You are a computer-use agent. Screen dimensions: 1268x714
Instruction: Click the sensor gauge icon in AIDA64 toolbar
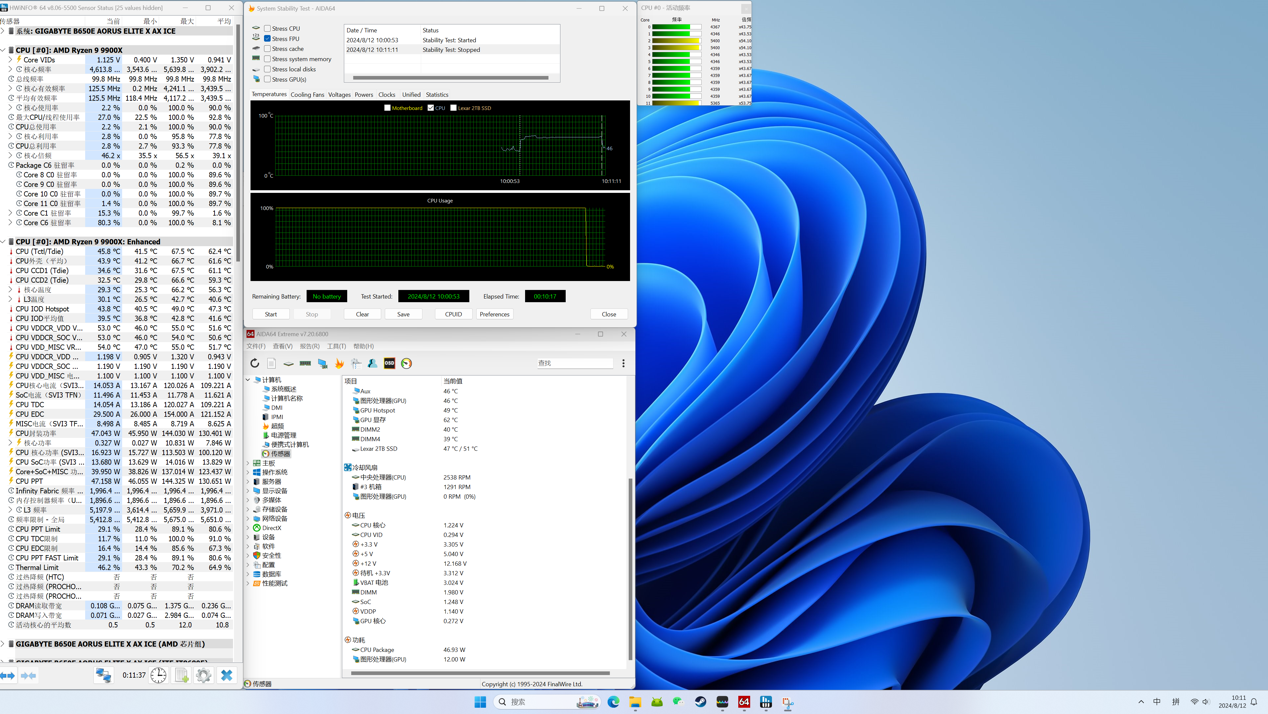point(406,363)
